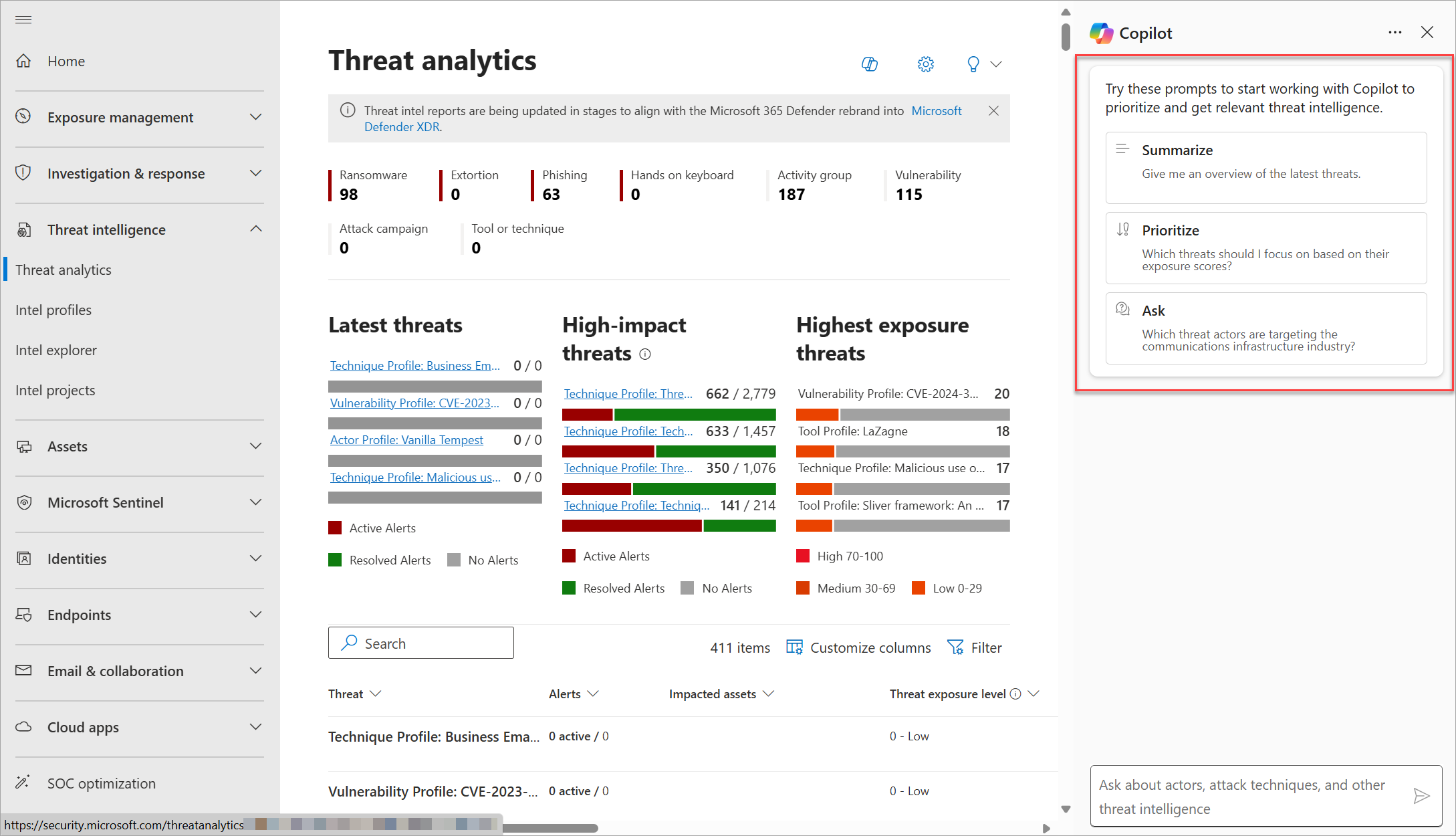This screenshot has height=836, width=1456.
Task: Click the Tool Profile: LaZagne exposure bar
Action: pyautogui.click(x=902, y=451)
